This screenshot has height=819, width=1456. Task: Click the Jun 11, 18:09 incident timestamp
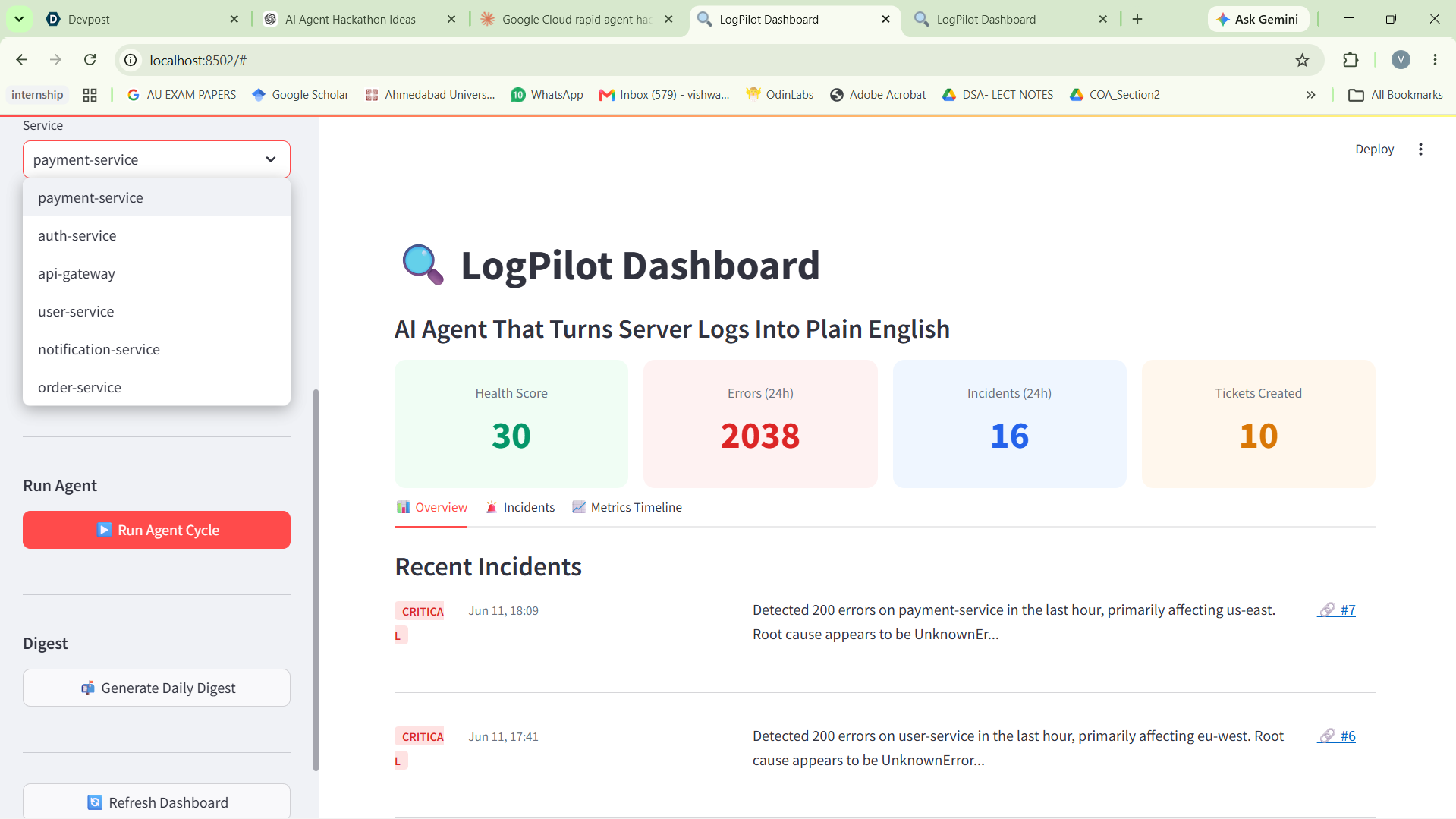pyautogui.click(x=503, y=610)
